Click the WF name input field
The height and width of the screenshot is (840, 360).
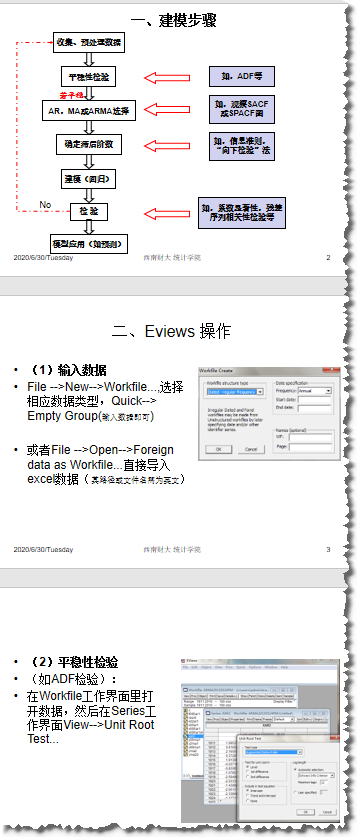point(310,438)
